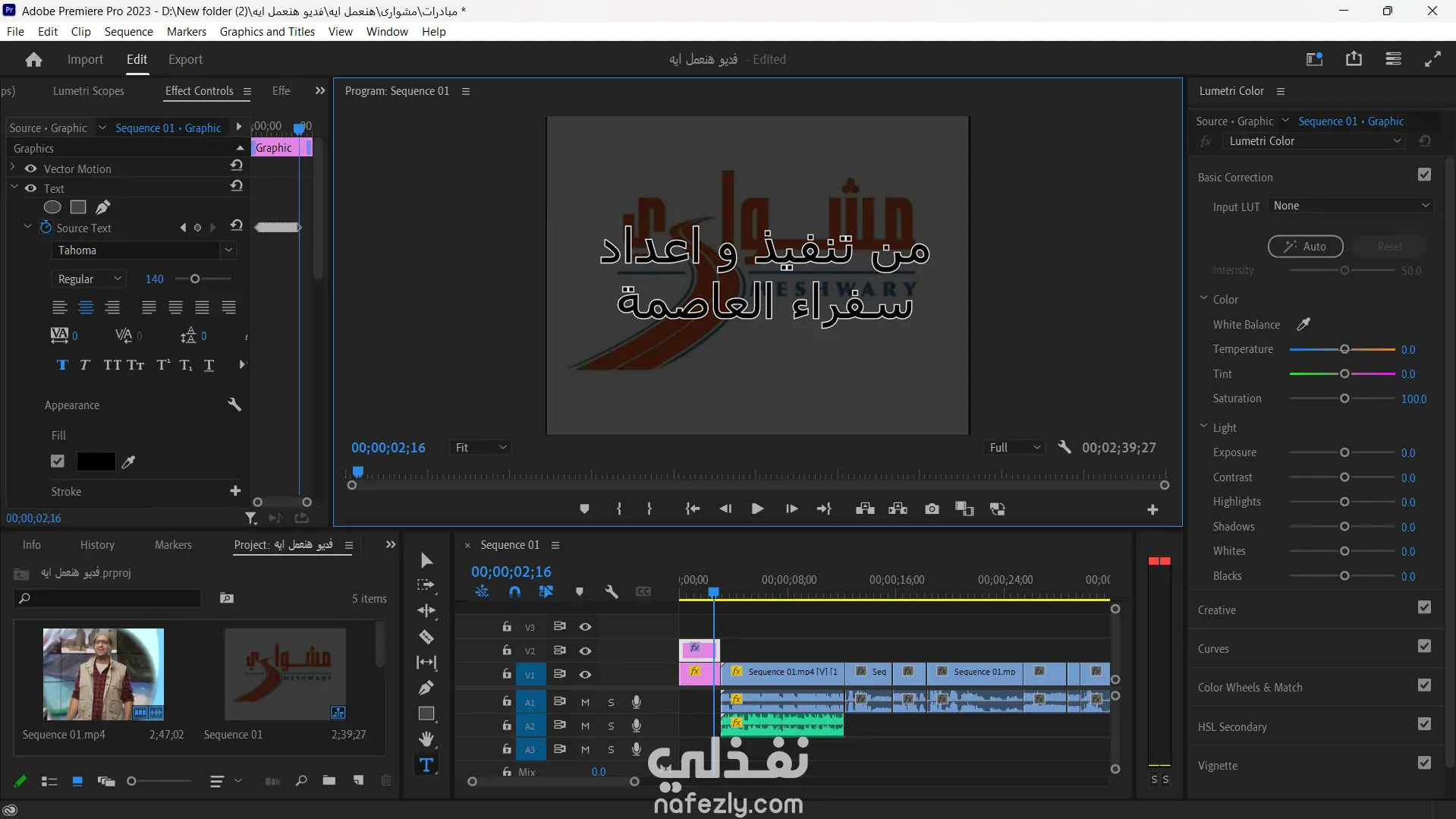Center align the text

click(x=86, y=307)
